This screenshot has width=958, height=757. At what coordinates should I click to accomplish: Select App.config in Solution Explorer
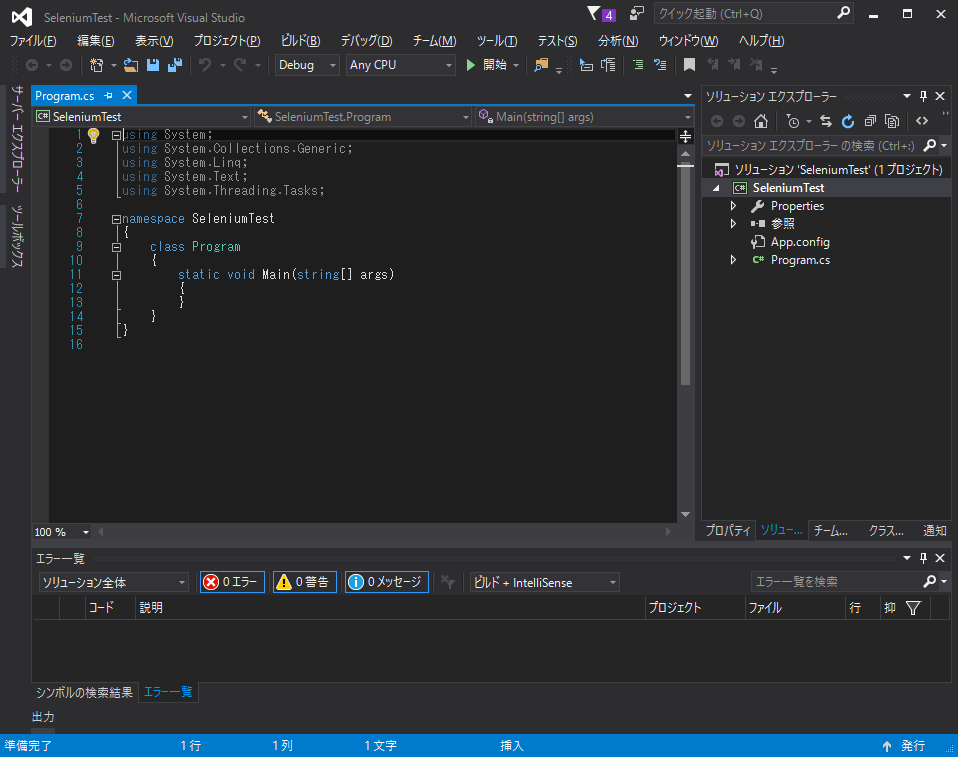800,242
